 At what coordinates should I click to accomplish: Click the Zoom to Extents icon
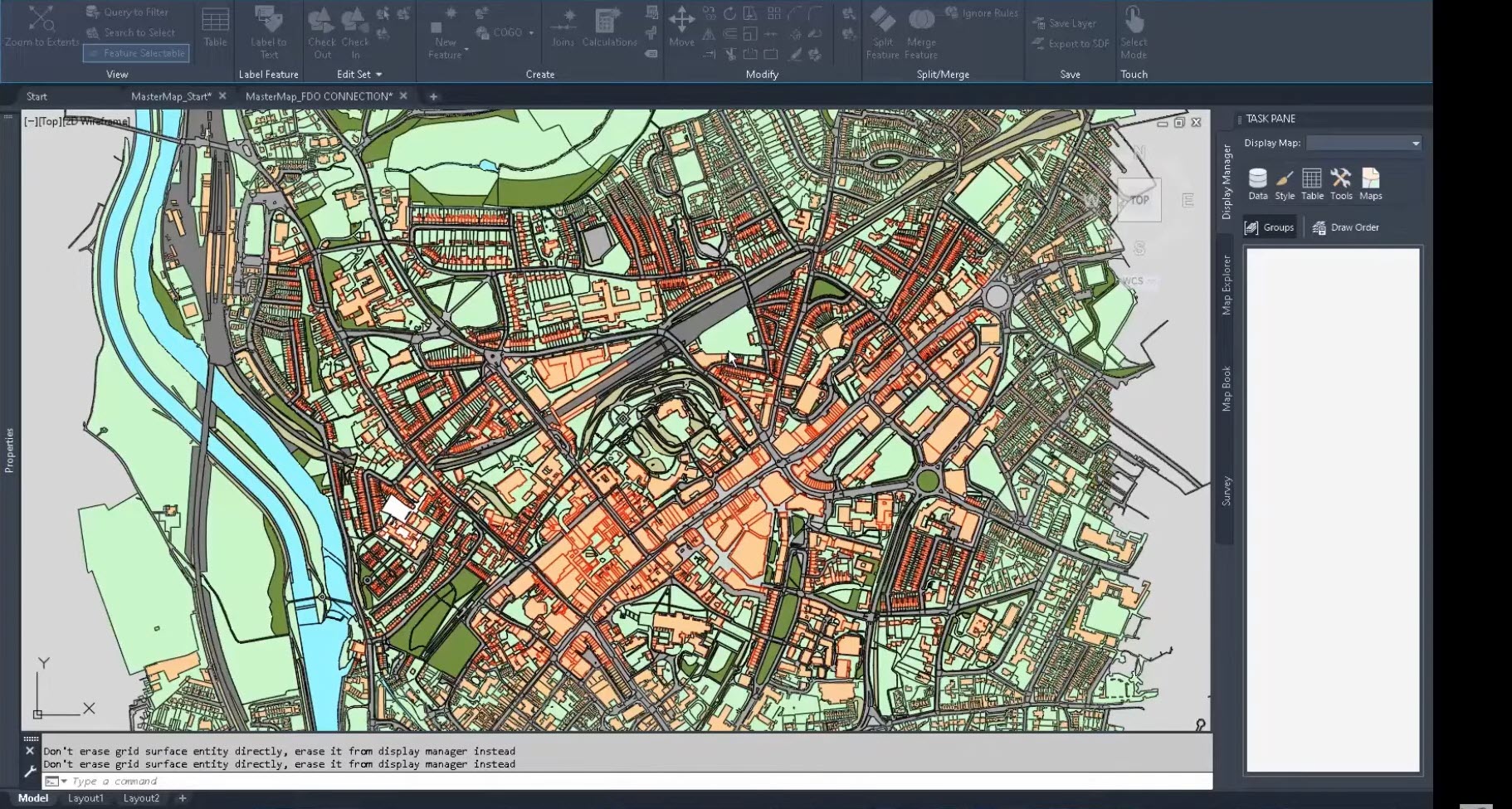(41, 25)
